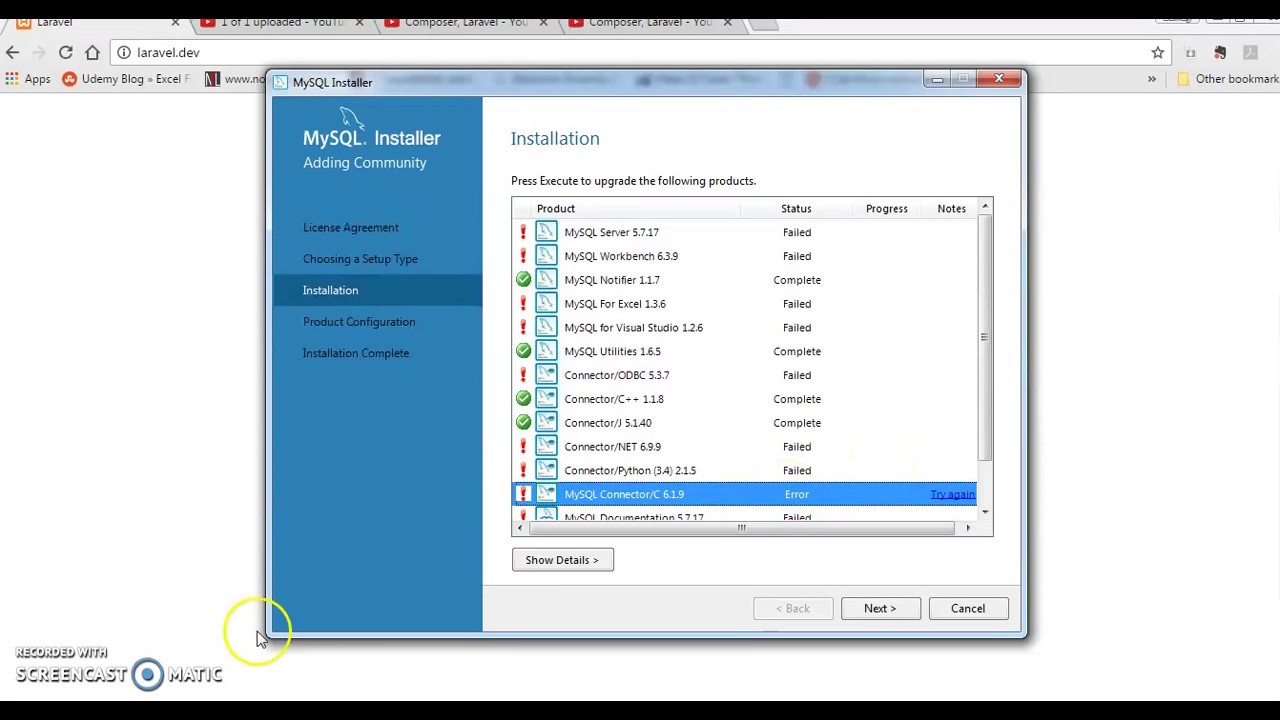Click the failed icon for Connector/NET 6.9.9

(x=523, y=447)
